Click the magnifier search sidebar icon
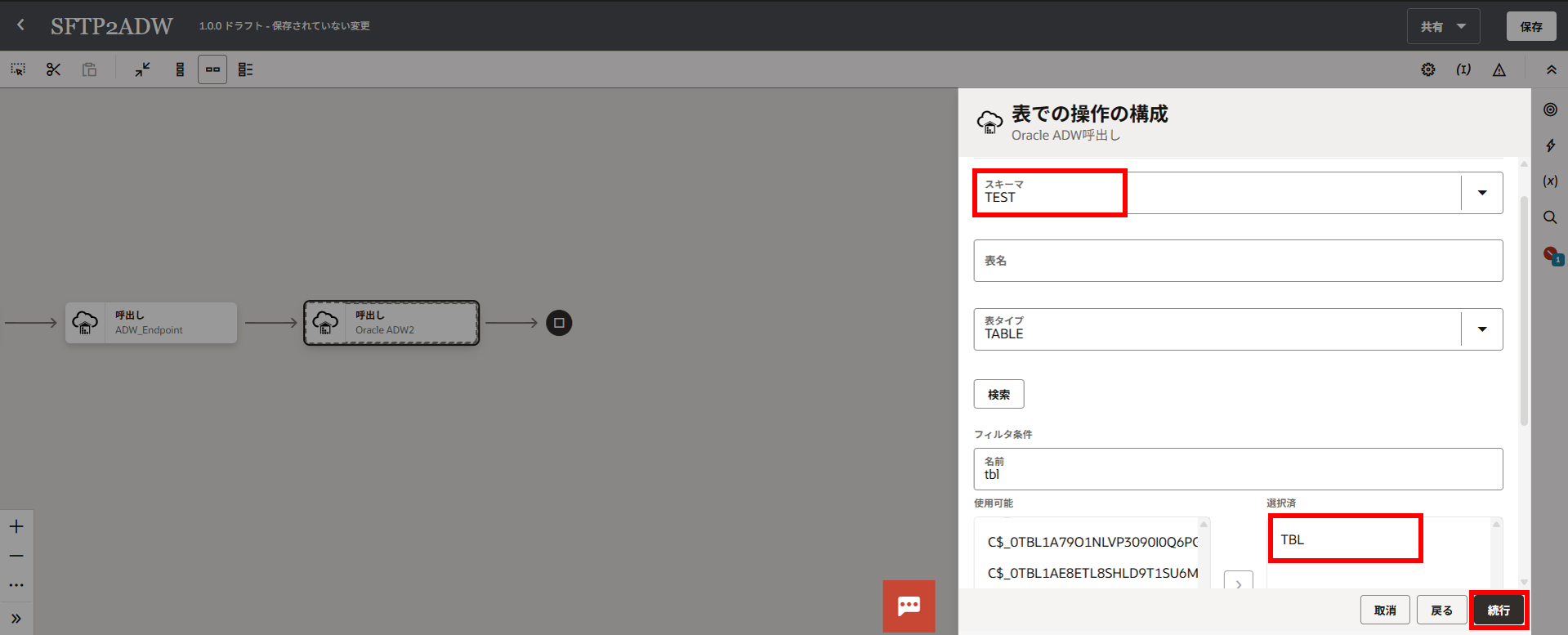The height and width of the screenshot is (635, 1568). pyautogui.click(x=1550, y=217)
